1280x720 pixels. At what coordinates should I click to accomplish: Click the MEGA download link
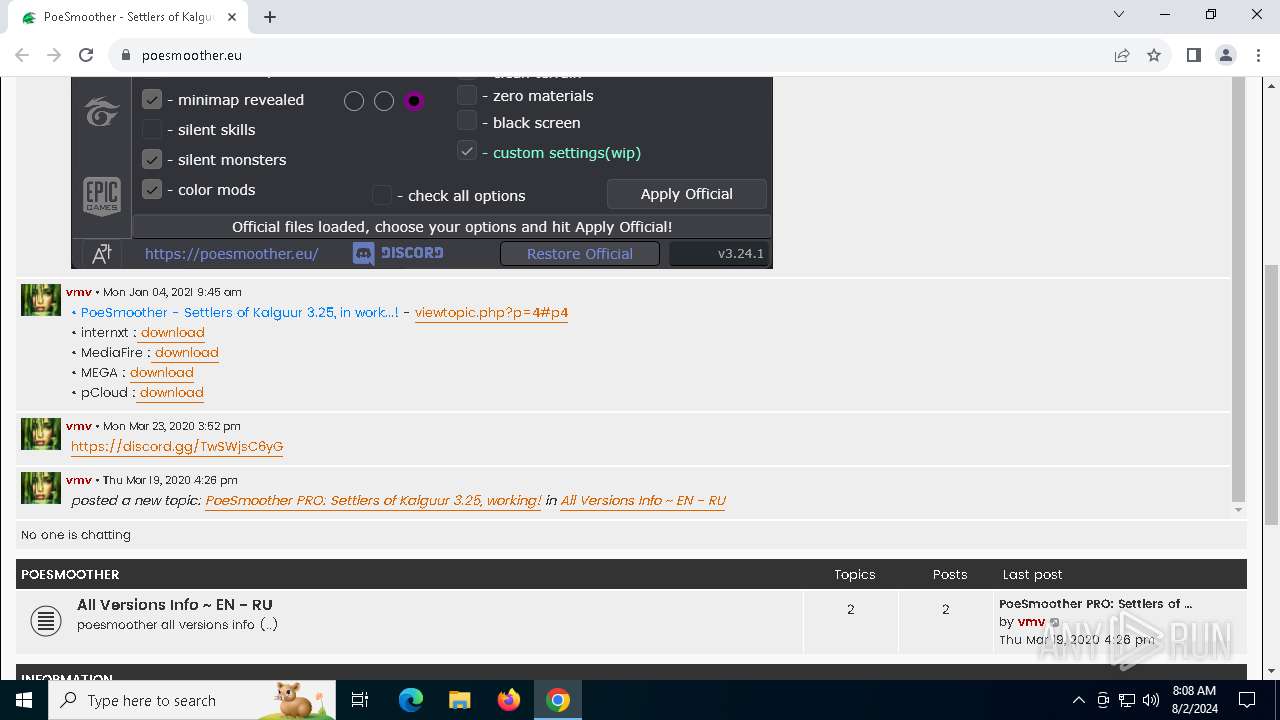pos(161,372)
